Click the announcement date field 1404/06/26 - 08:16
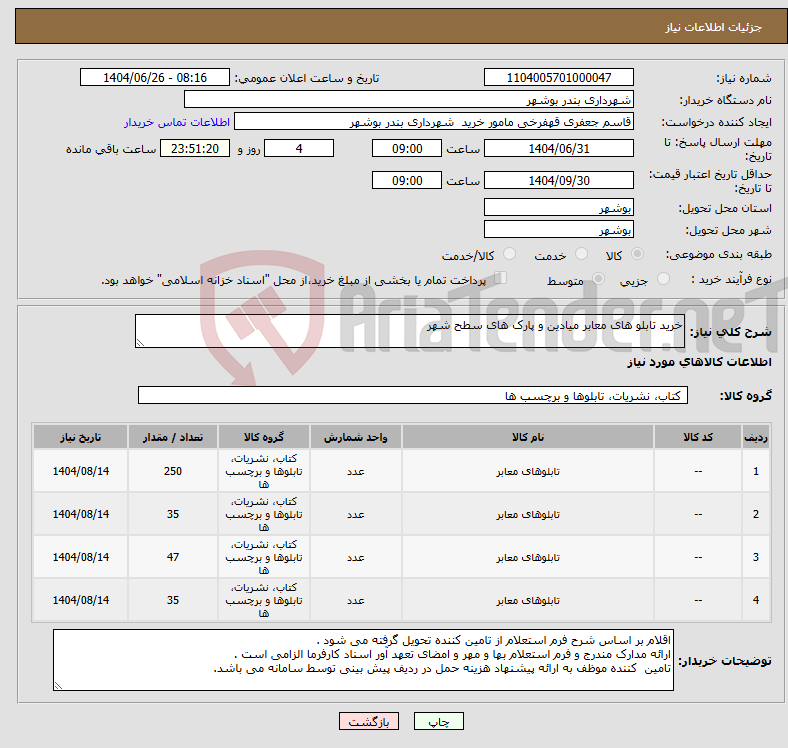Viewport: 788px width, 748px height. coord(155,77)
